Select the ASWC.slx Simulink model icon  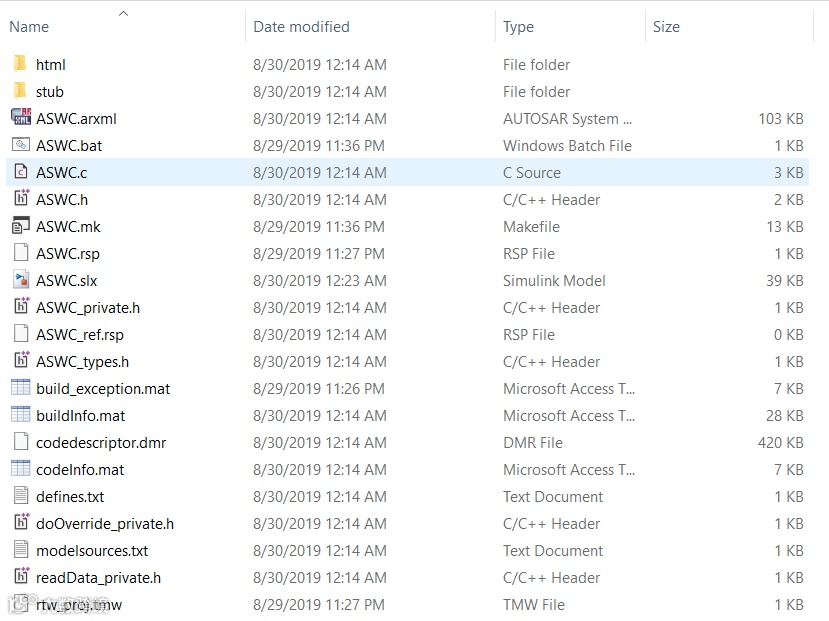20,280
